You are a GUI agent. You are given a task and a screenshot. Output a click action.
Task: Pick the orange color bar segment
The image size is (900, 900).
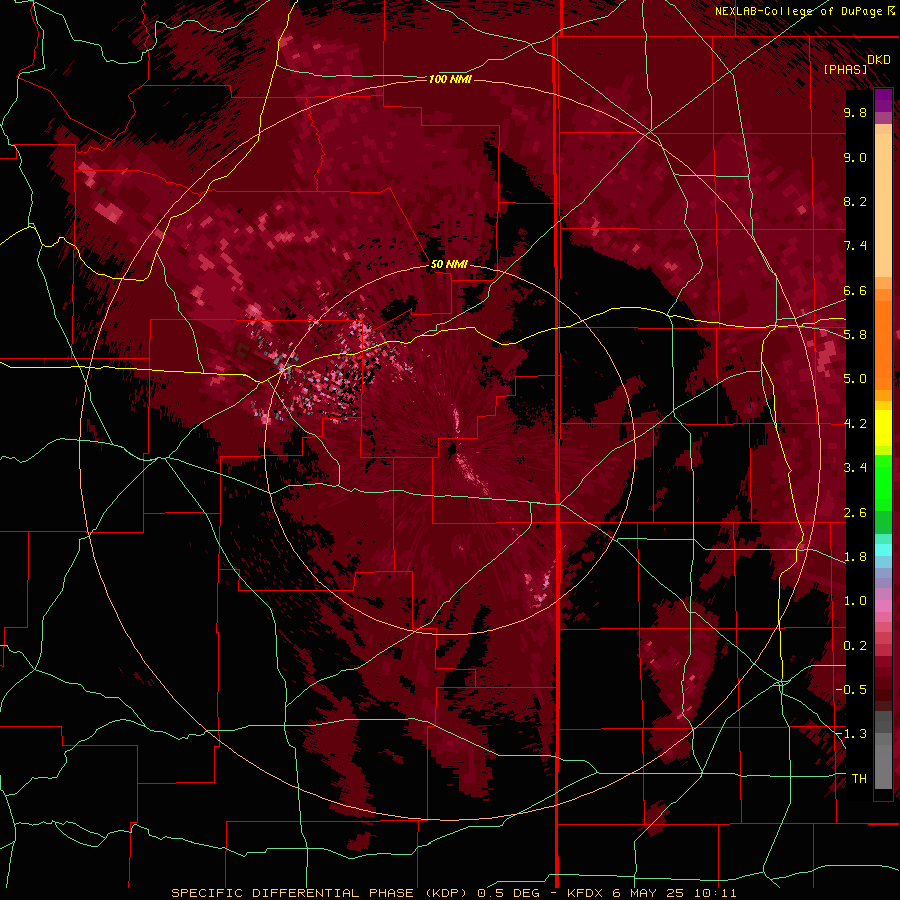click(x=883, y=344)
